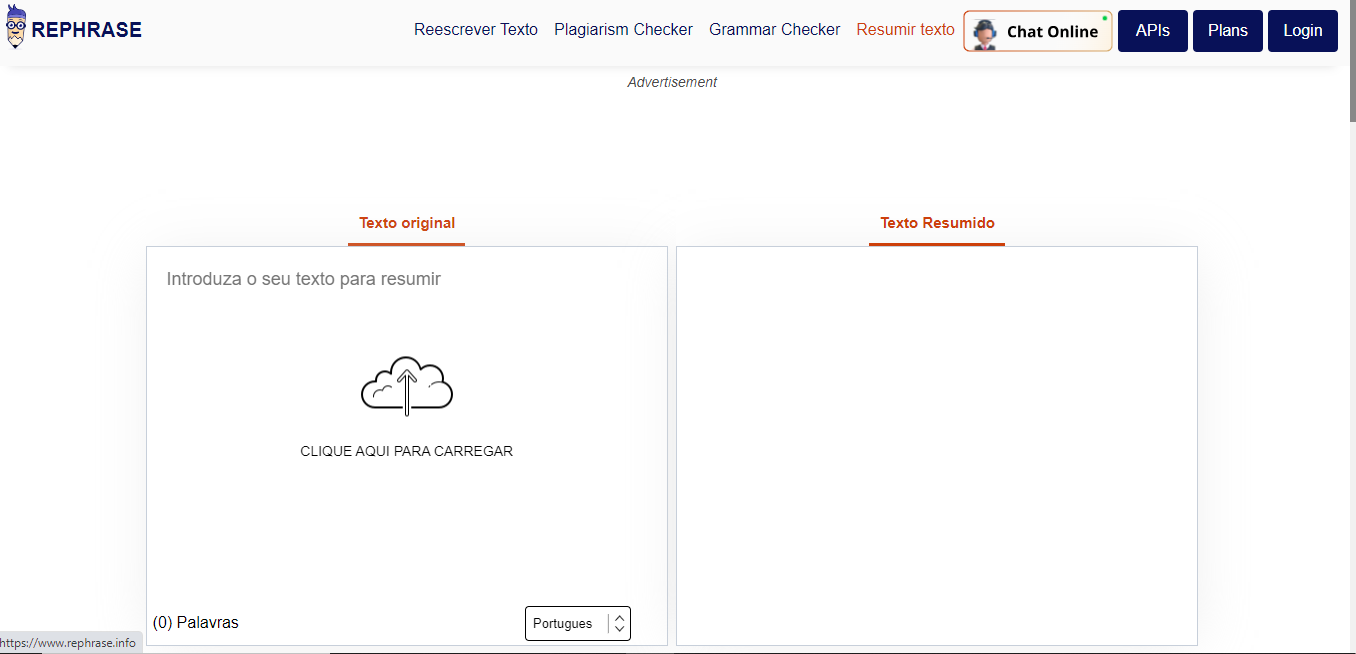Click the REPHRASE brand name text
This screenshot has width=1356, height=654.
(87, 30)
